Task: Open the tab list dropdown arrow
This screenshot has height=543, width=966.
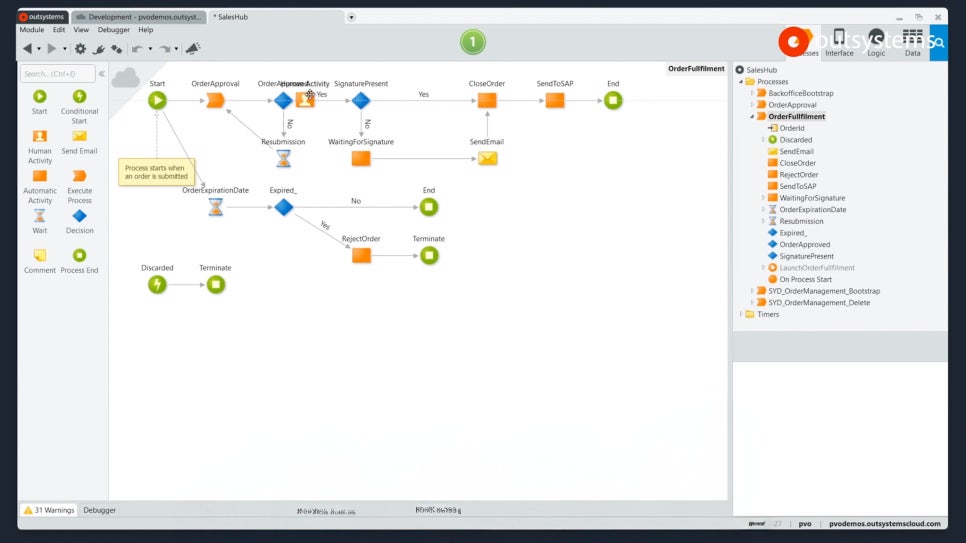Action: pyautogui.click(x=351, y=17)
